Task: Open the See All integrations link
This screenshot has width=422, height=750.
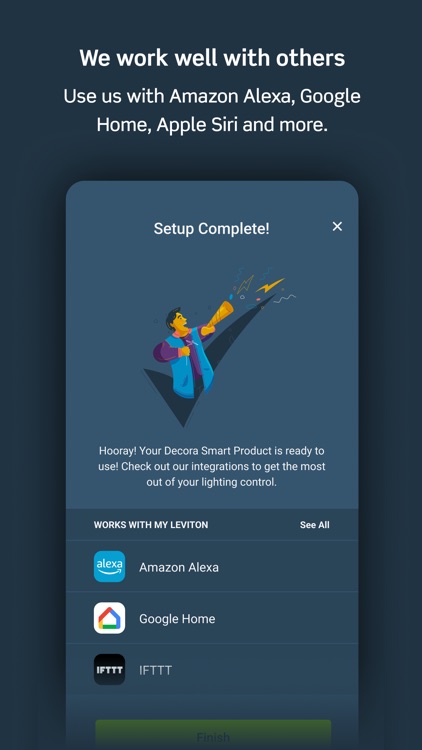Action: [314, 525]
